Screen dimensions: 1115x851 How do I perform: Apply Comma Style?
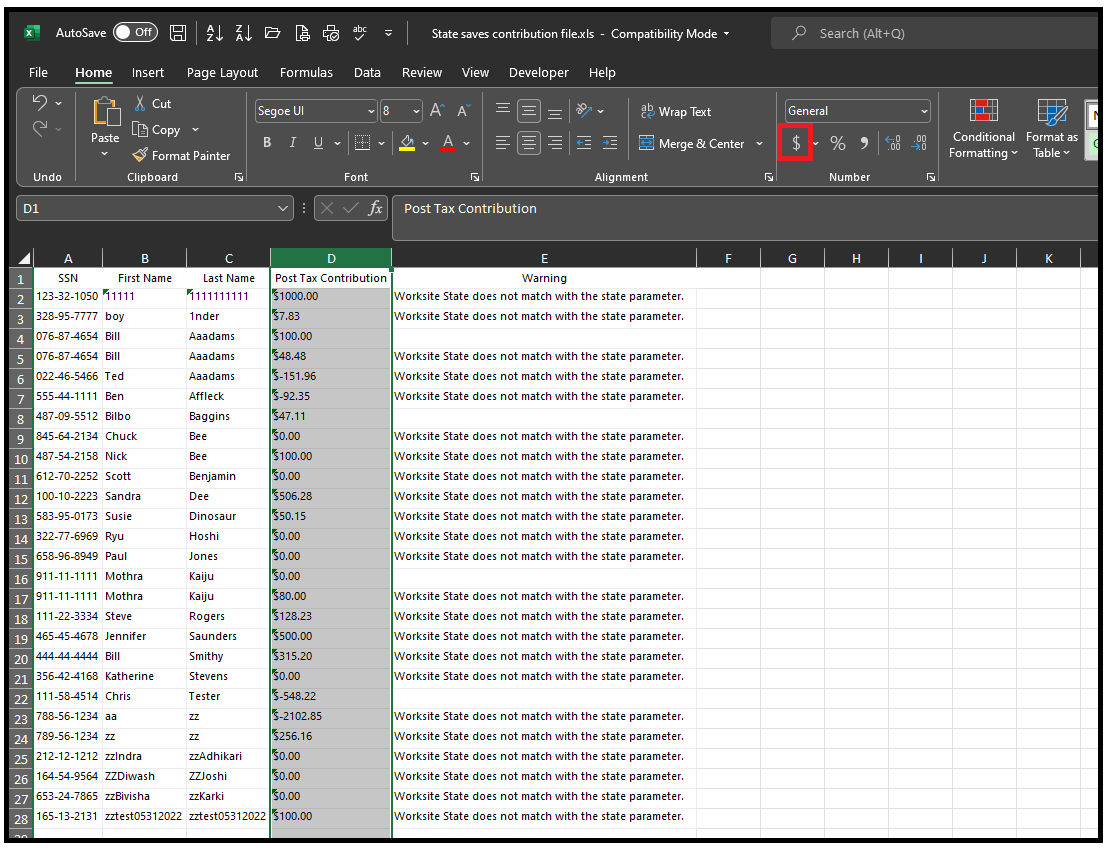coord(864,143)
